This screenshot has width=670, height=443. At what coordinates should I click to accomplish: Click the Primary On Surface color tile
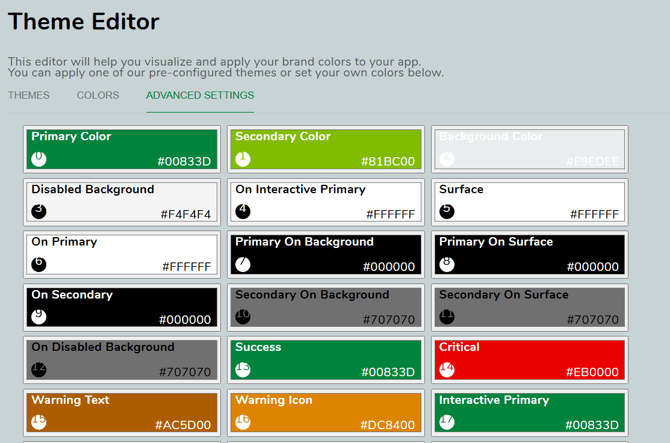point(529,254)
